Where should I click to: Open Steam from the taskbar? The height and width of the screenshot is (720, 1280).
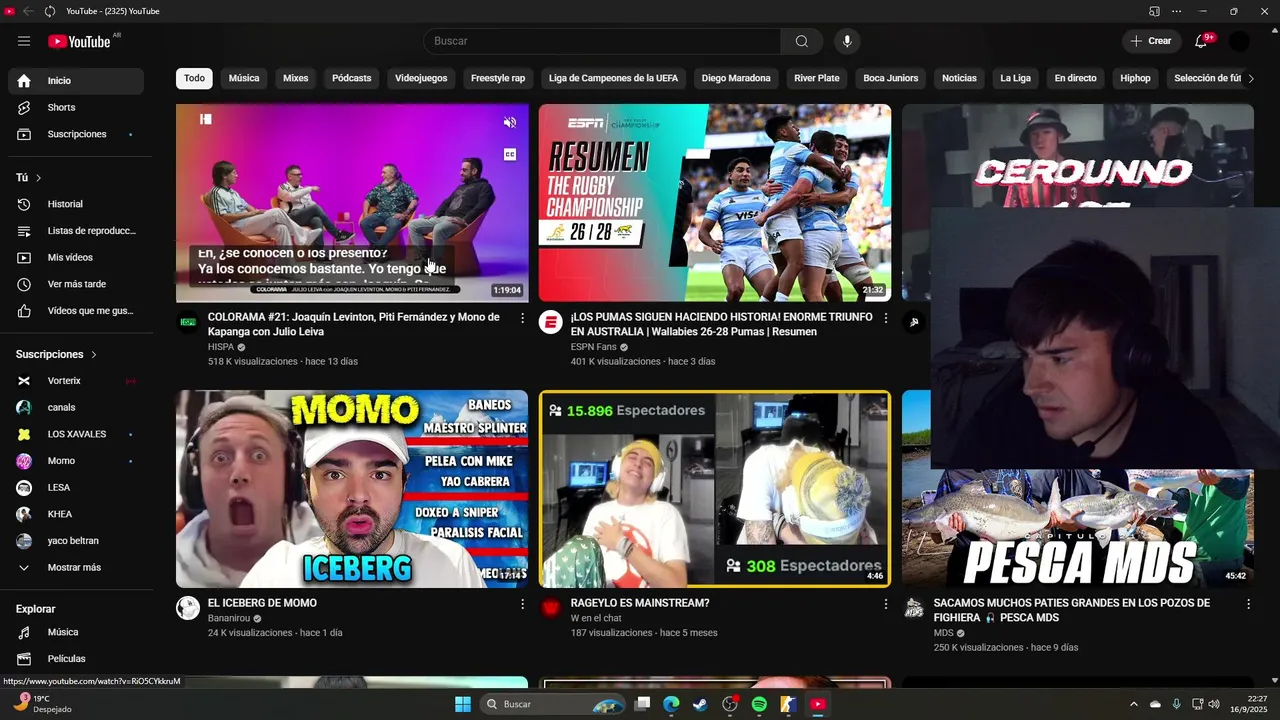tap(700, 704)
